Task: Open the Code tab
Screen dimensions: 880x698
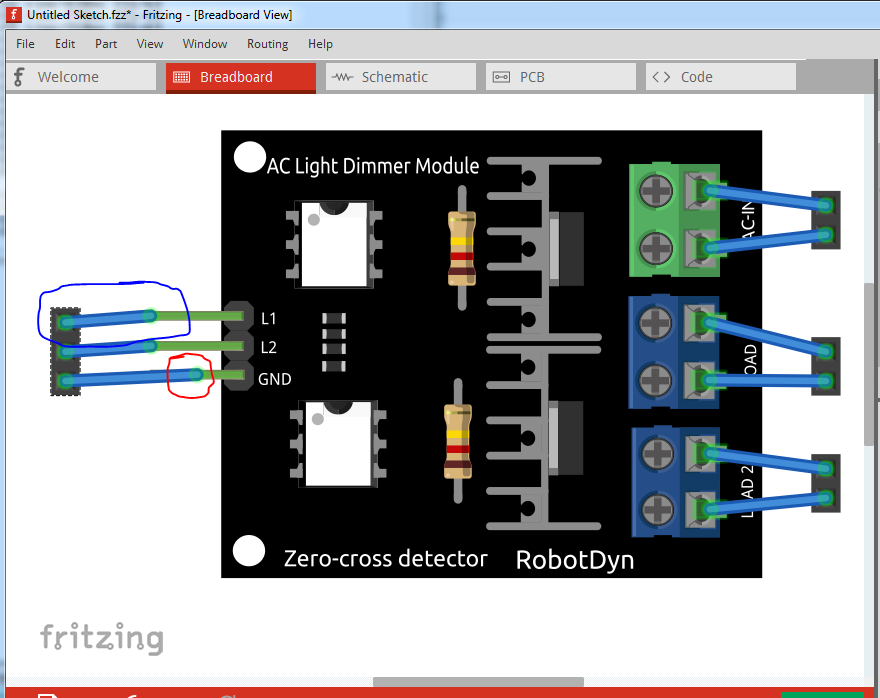Action: coord(721,77)
